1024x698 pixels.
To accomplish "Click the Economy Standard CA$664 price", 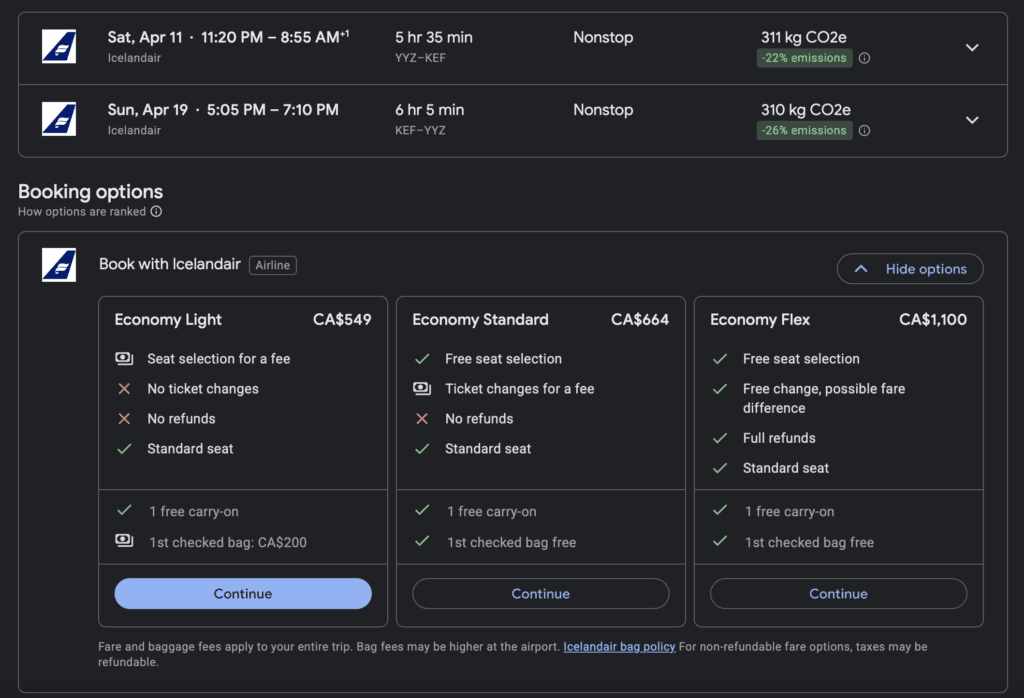I will click(x=640, y=320).
